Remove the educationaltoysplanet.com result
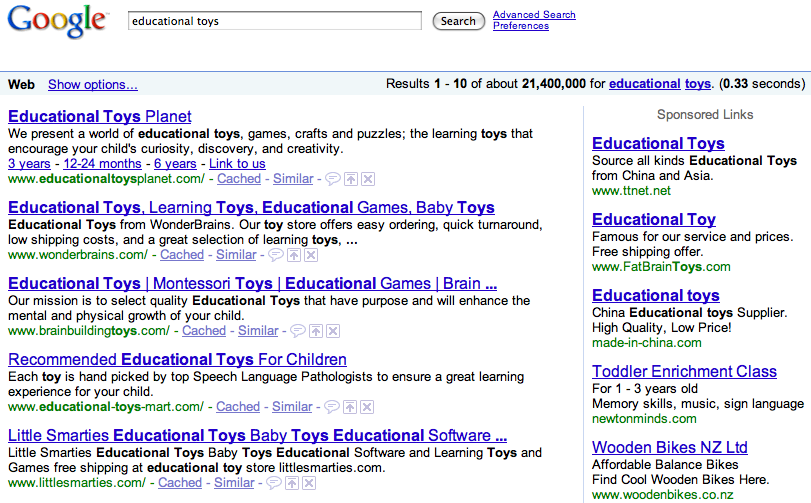This screenshot has width=811, height=503. pyautogui.click(x=368, y=179)
